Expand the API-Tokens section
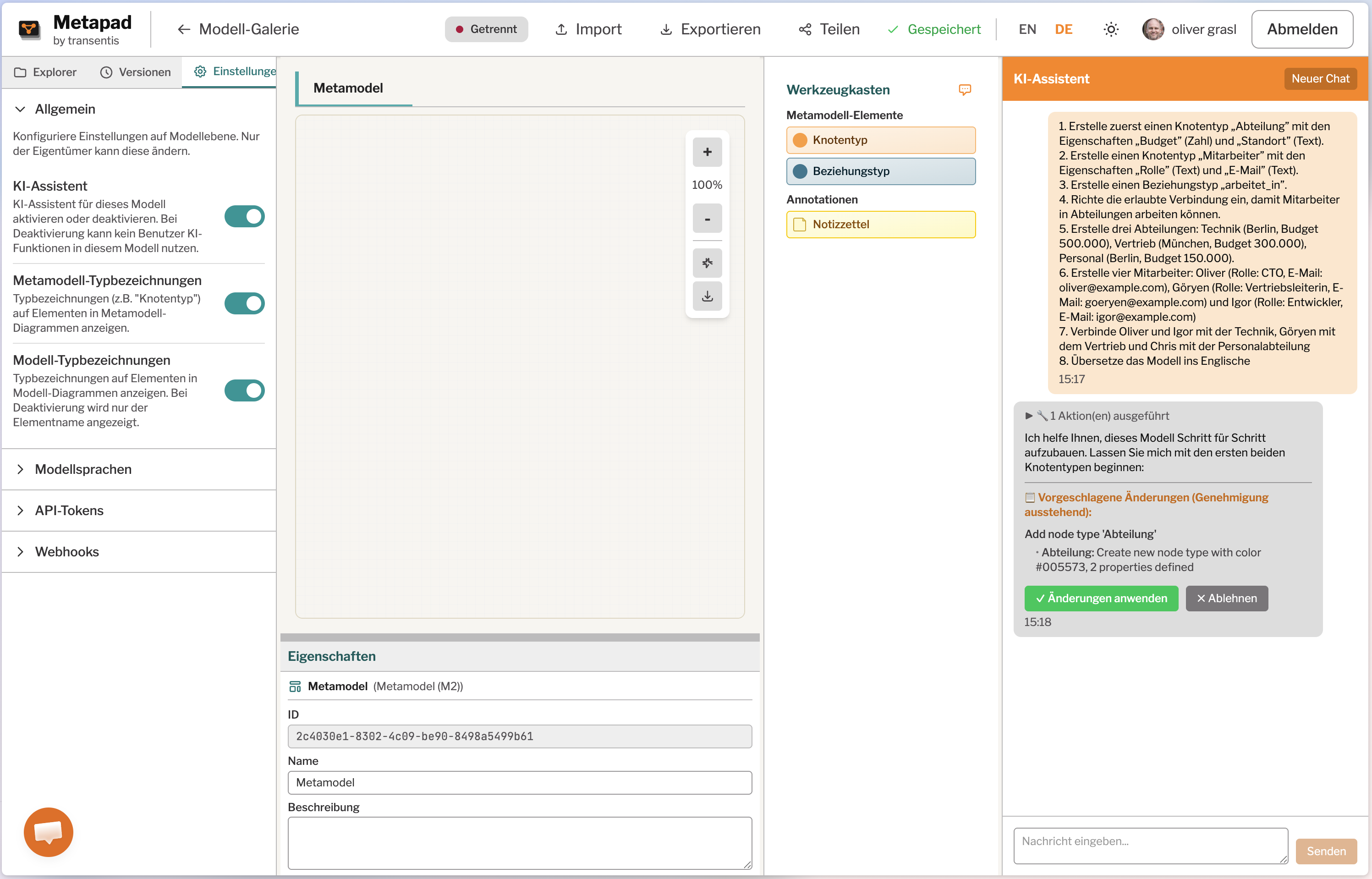 pos(68,510)
